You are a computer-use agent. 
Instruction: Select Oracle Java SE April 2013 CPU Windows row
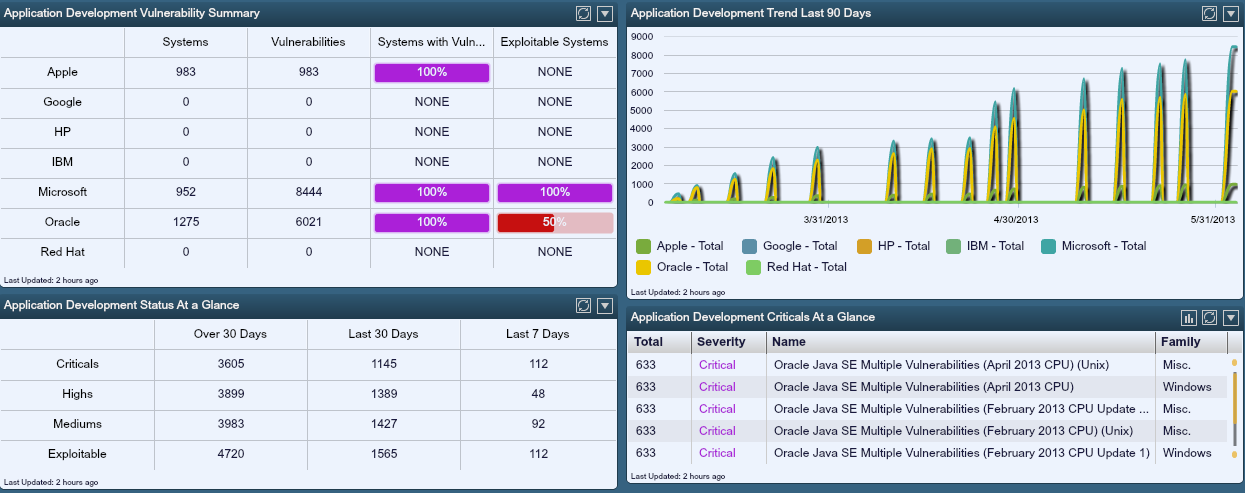(927, 387)
